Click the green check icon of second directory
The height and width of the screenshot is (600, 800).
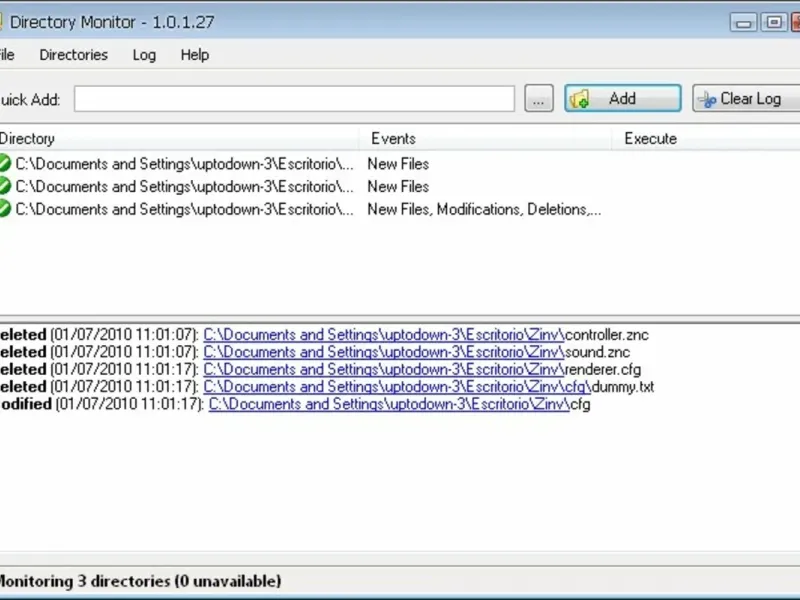point(5,186)
